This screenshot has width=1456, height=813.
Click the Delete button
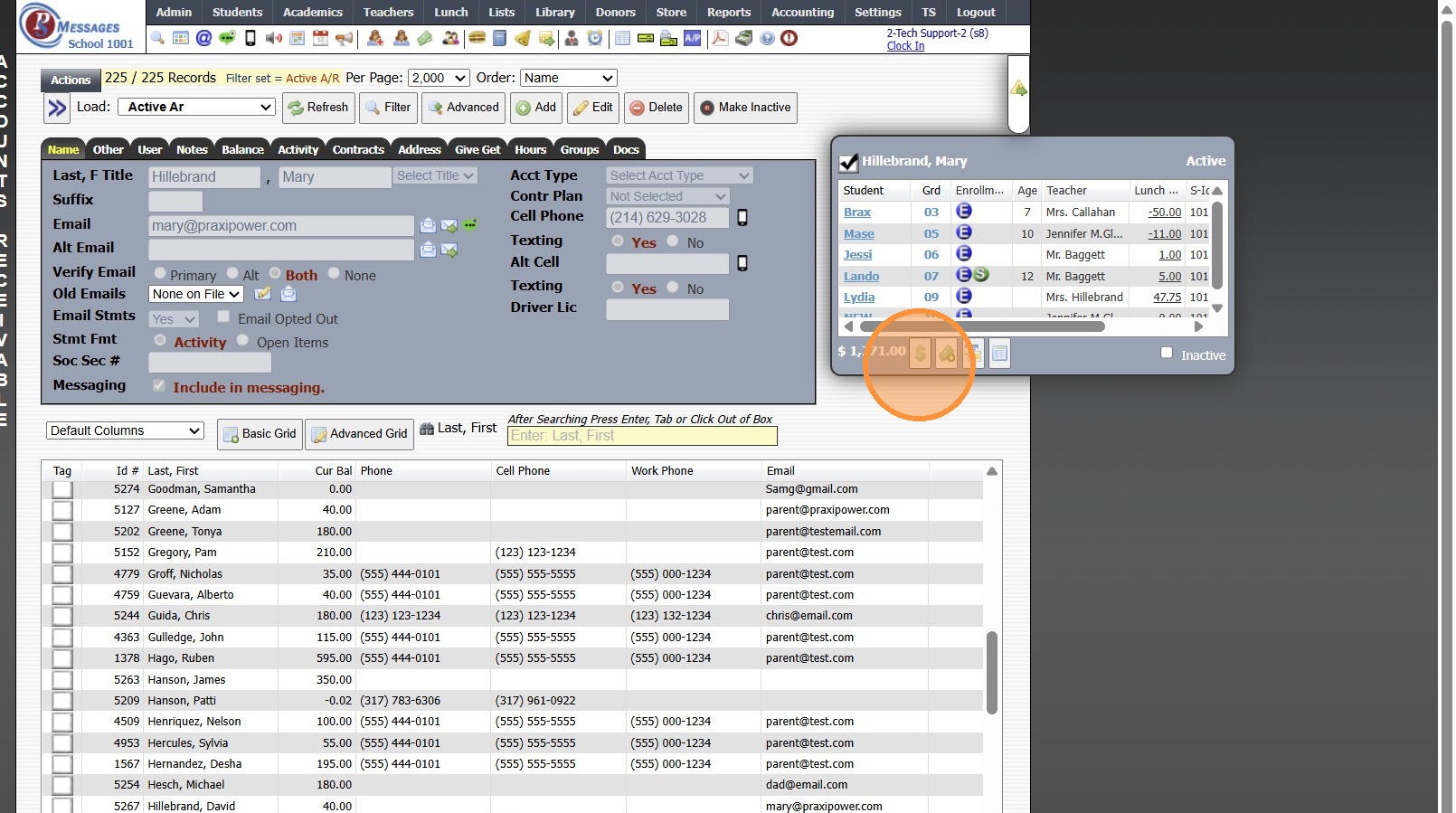(657, 108)
